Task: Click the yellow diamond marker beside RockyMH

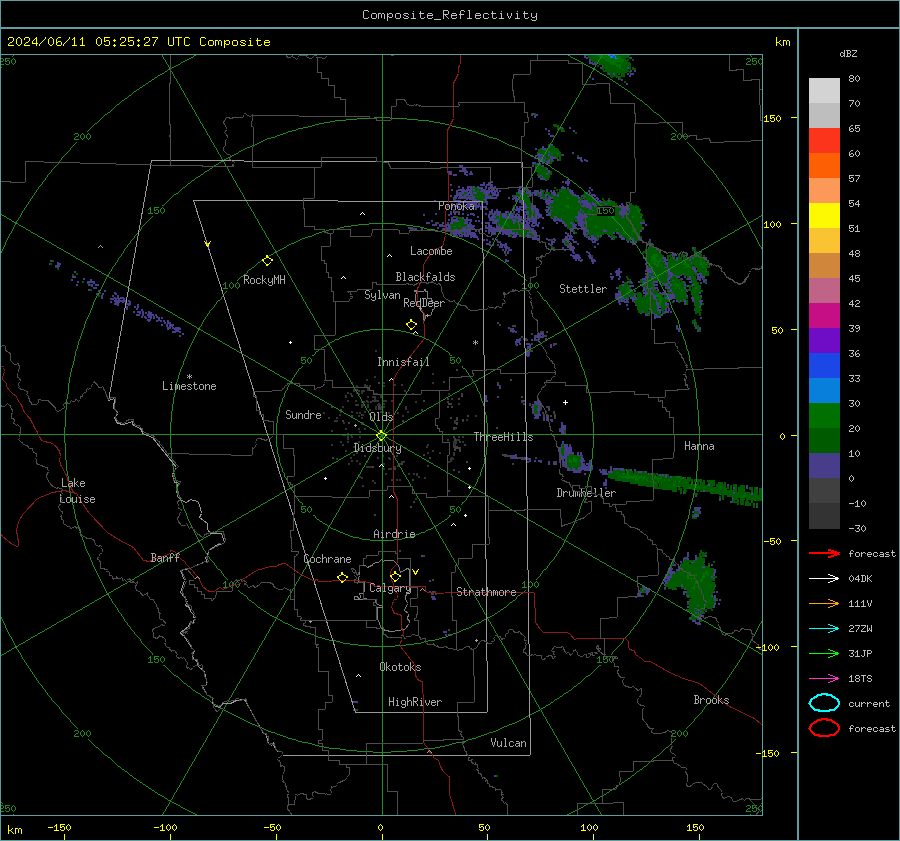Action: 267,261
